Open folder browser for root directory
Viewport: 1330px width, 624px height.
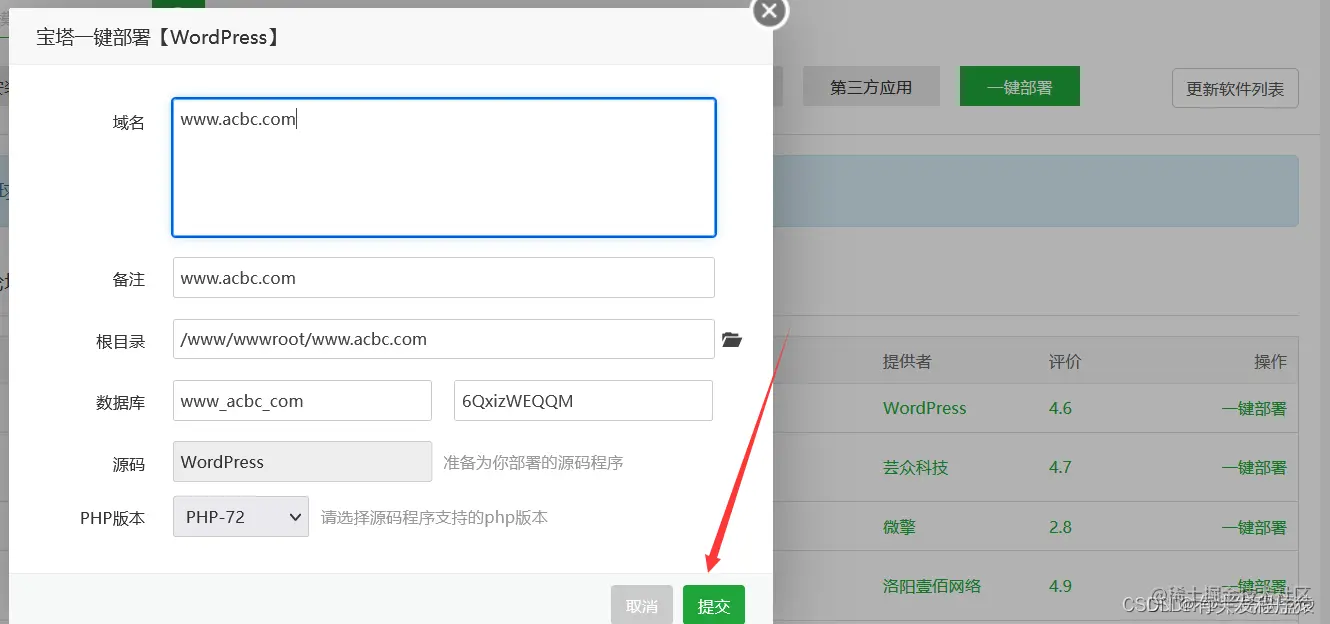(732, 340)
